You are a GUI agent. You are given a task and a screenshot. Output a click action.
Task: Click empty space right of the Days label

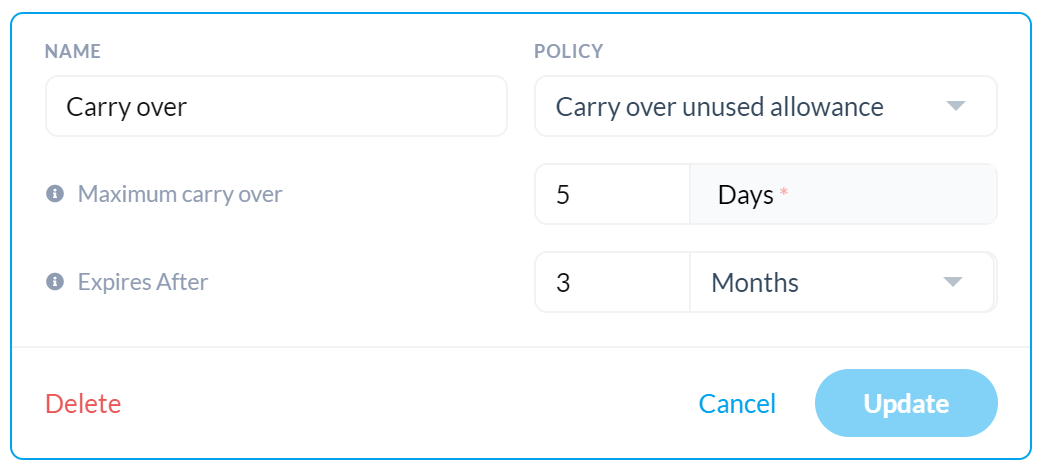(890, 195)
